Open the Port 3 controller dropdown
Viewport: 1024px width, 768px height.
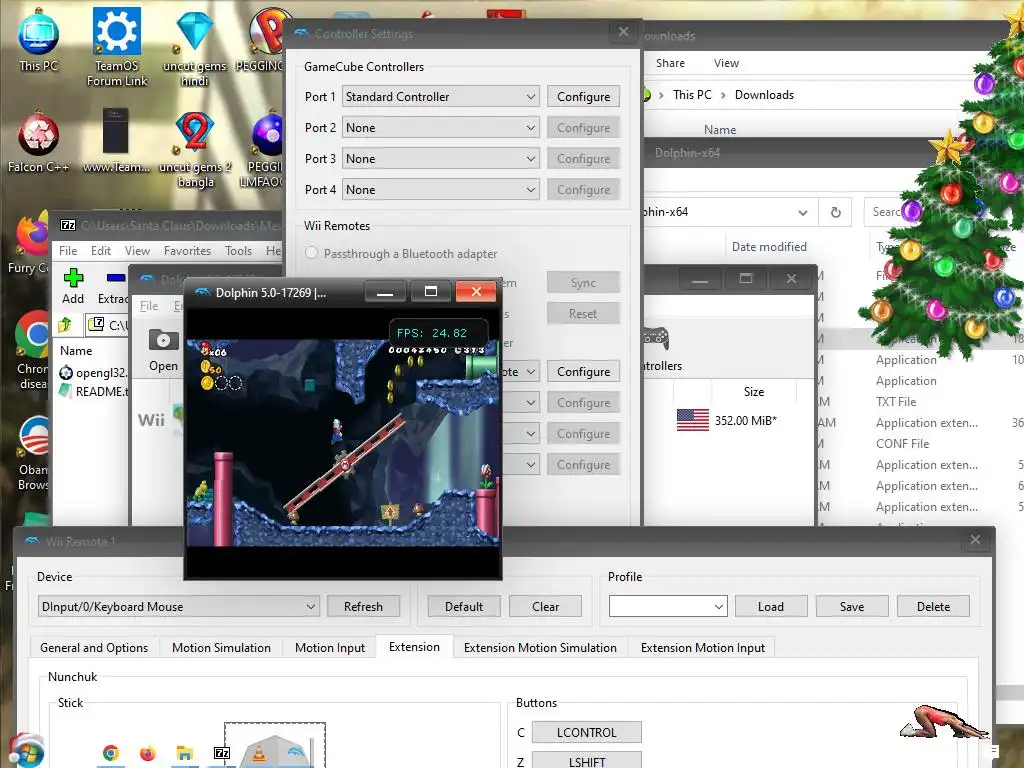441,159
